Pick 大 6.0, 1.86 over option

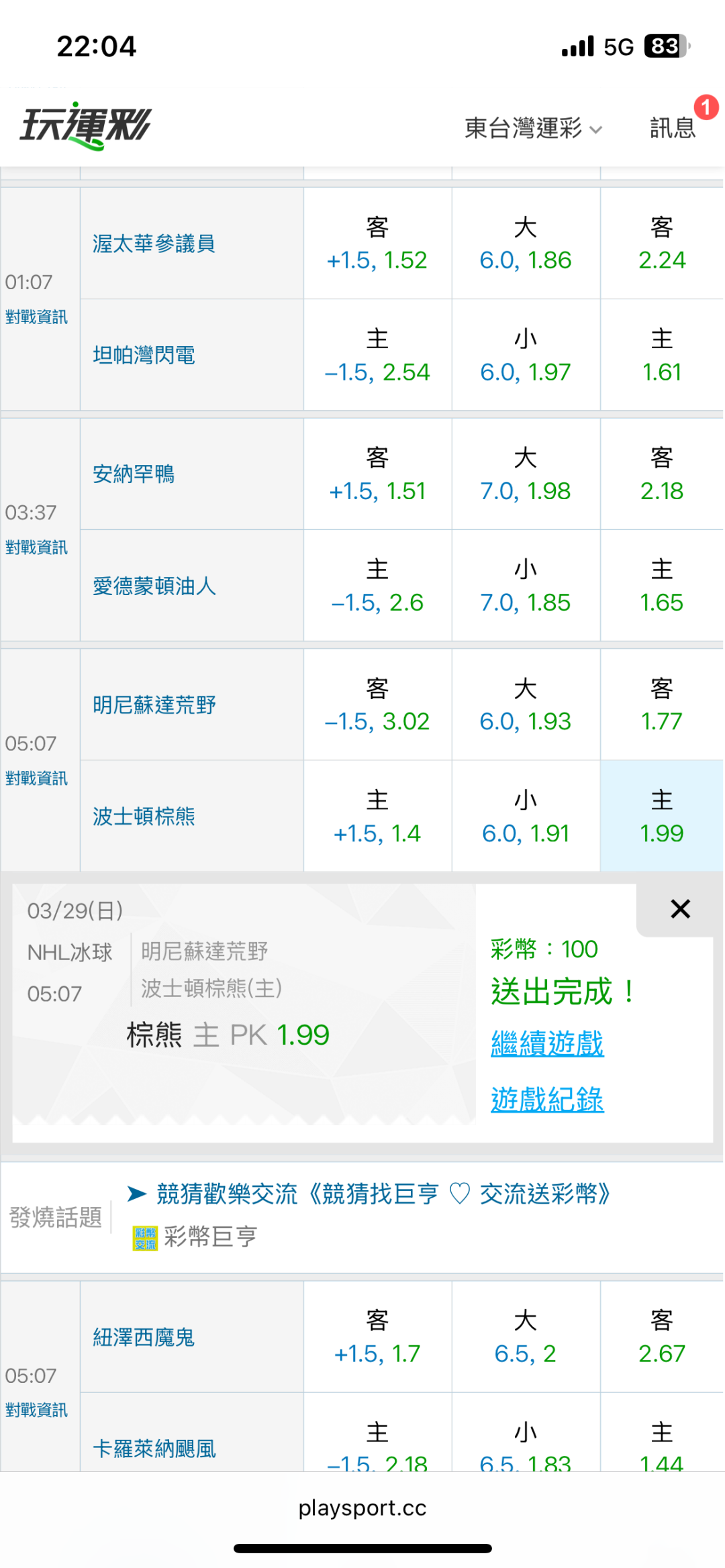tap(525, 244)
